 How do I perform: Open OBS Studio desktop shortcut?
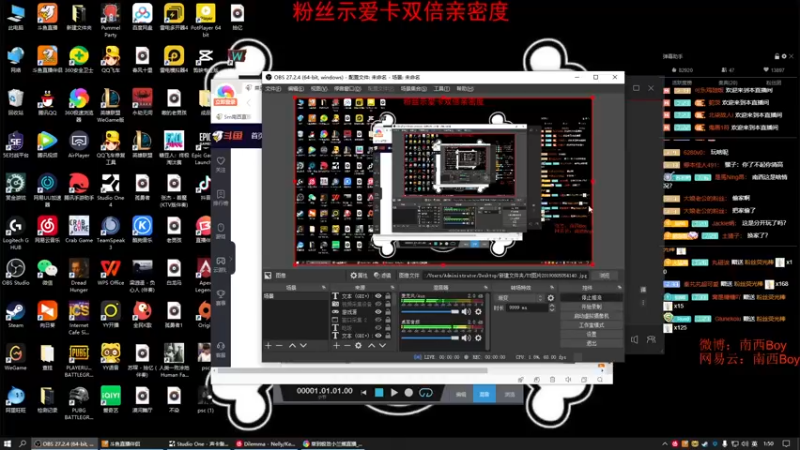[x=15, y=272]
